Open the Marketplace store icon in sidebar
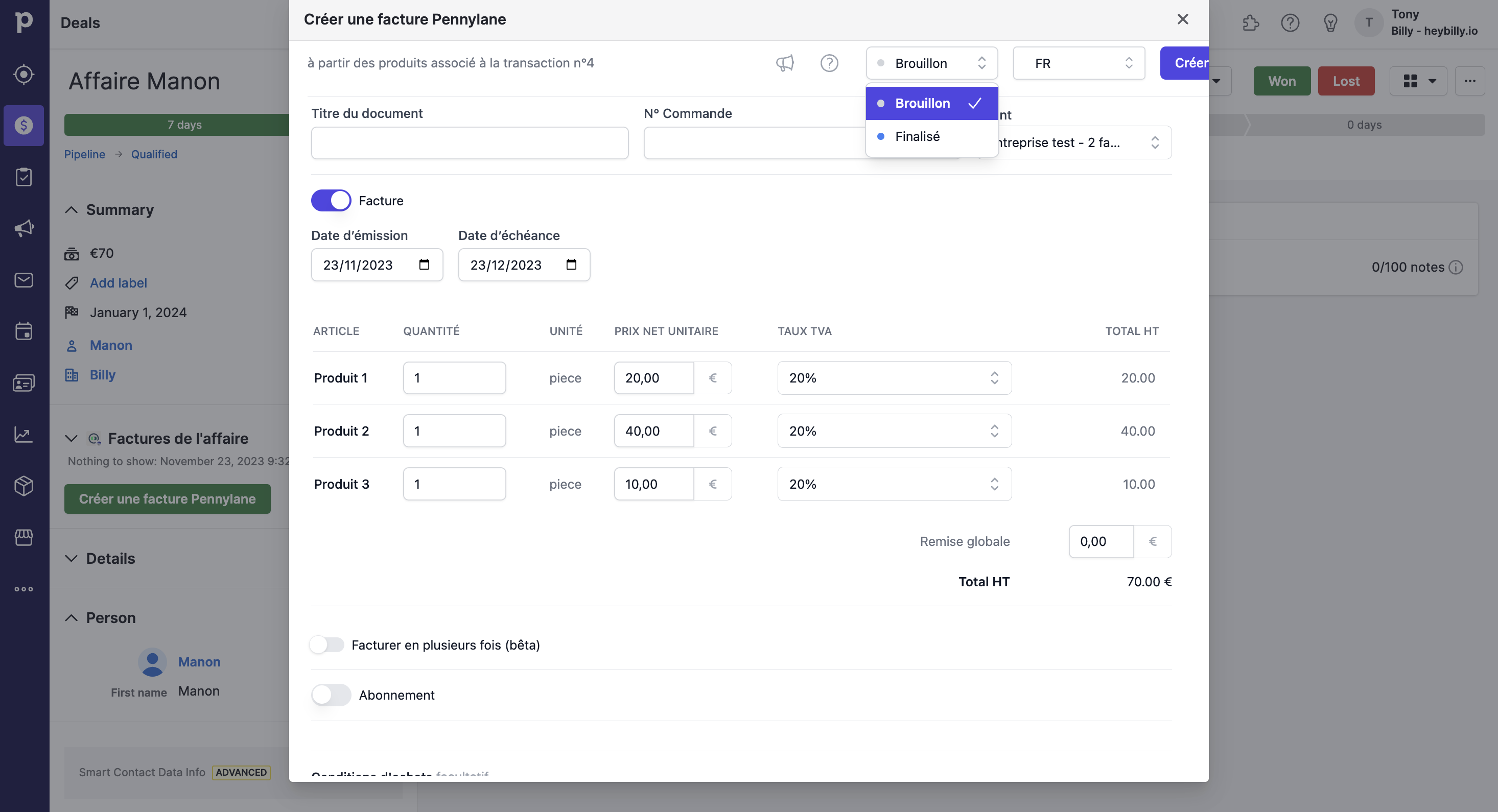Screen dimensions: 1498x812 pyautogui.click(x=24, y=537)
